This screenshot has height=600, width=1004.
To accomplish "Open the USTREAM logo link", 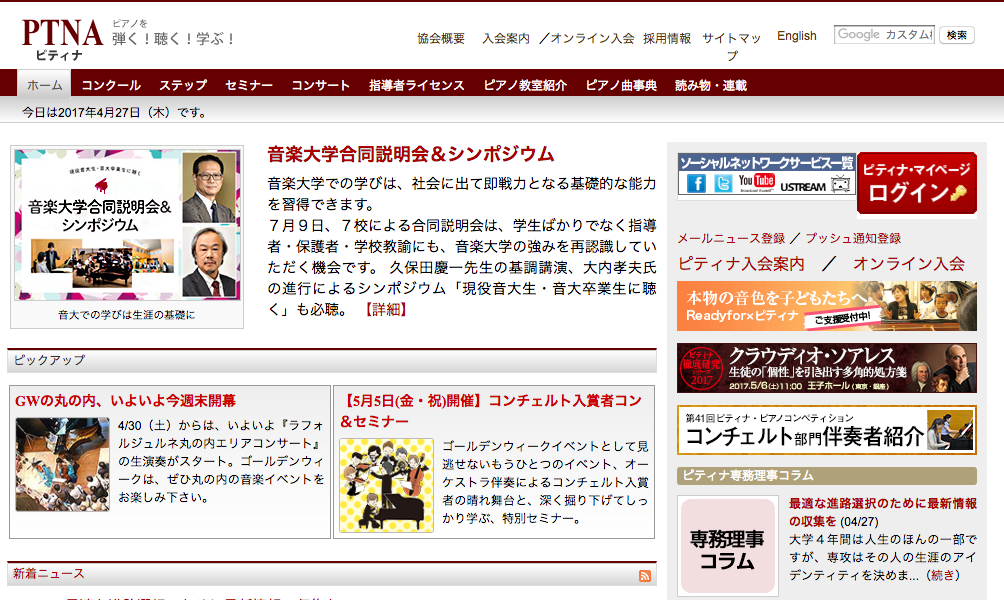I will pos(803,186).
